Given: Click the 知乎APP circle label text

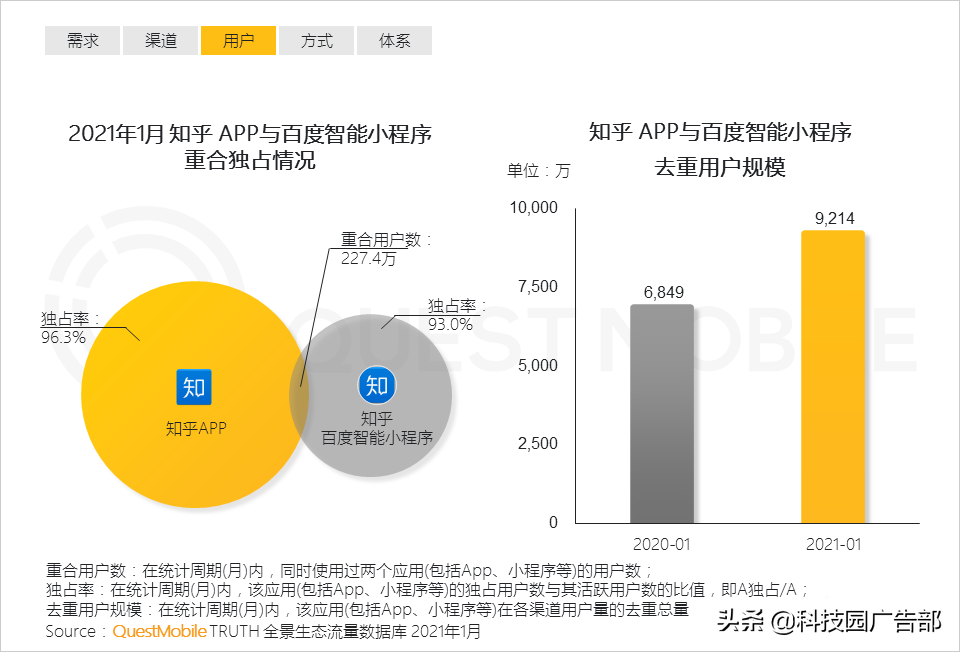Looking at the screenshot, I should point(196,428).
